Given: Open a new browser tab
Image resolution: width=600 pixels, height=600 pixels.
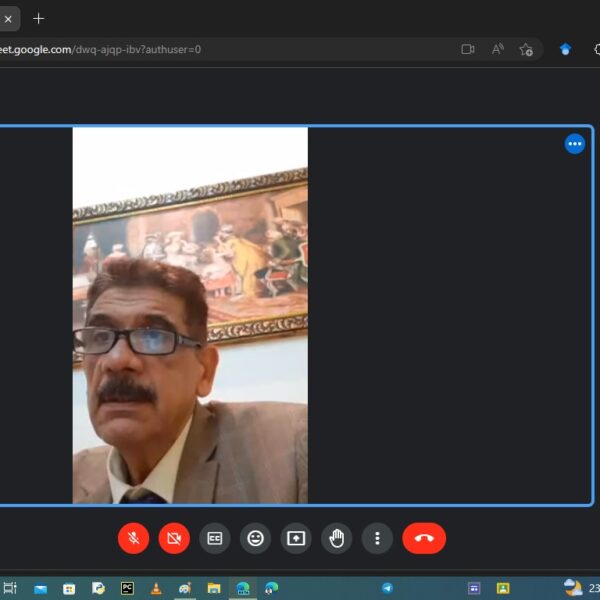Looking at the screenshot, I should point(39,18).
